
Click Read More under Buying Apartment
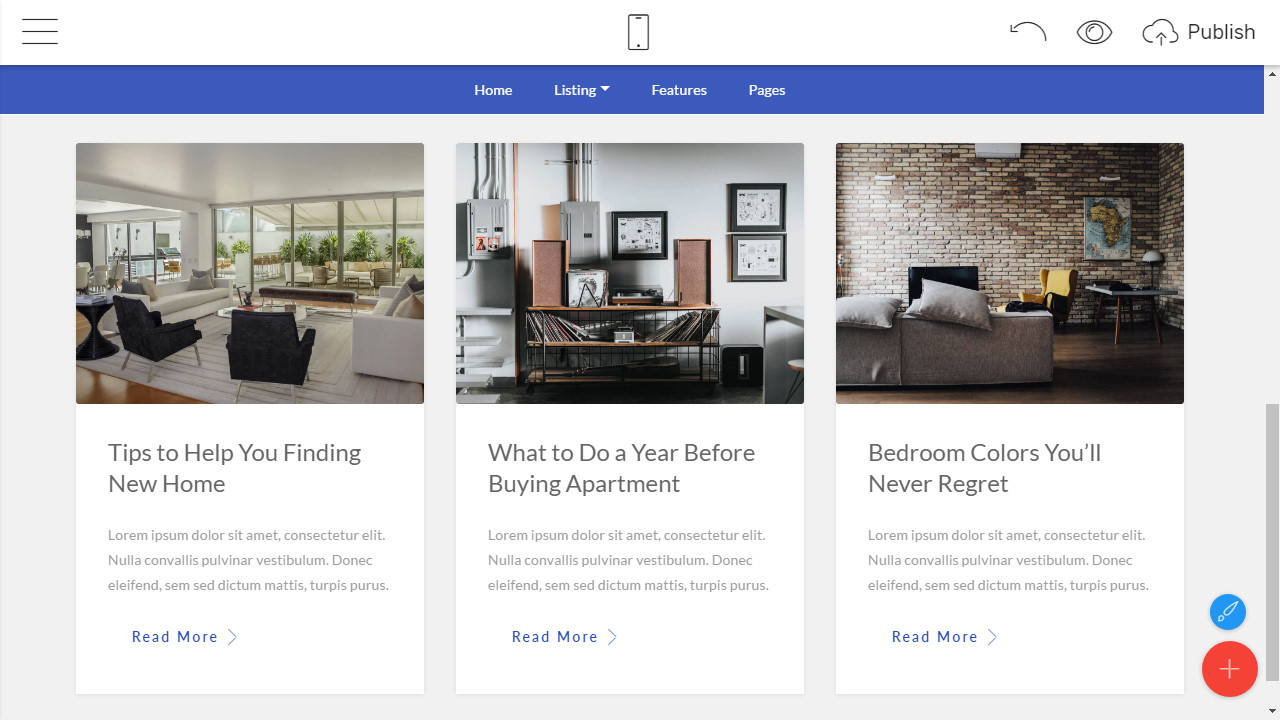click(x=555, y=637)
